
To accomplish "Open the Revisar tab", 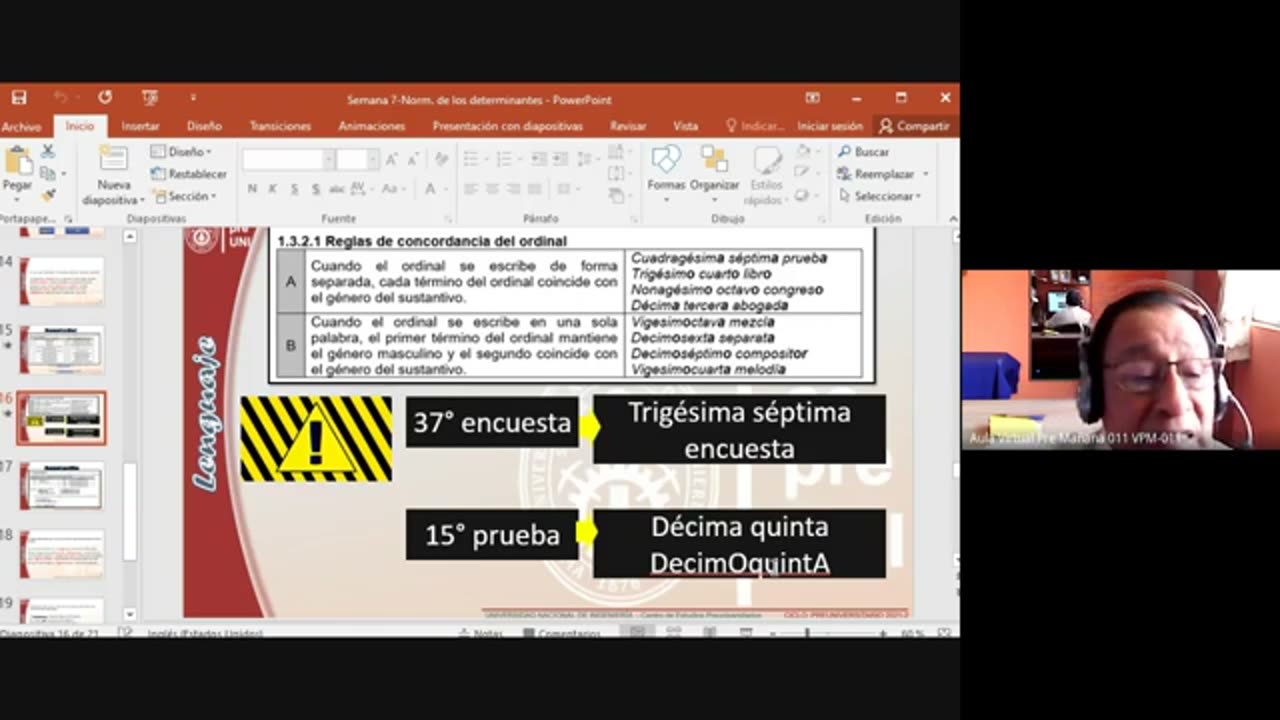I will click(x=628, y=126).
